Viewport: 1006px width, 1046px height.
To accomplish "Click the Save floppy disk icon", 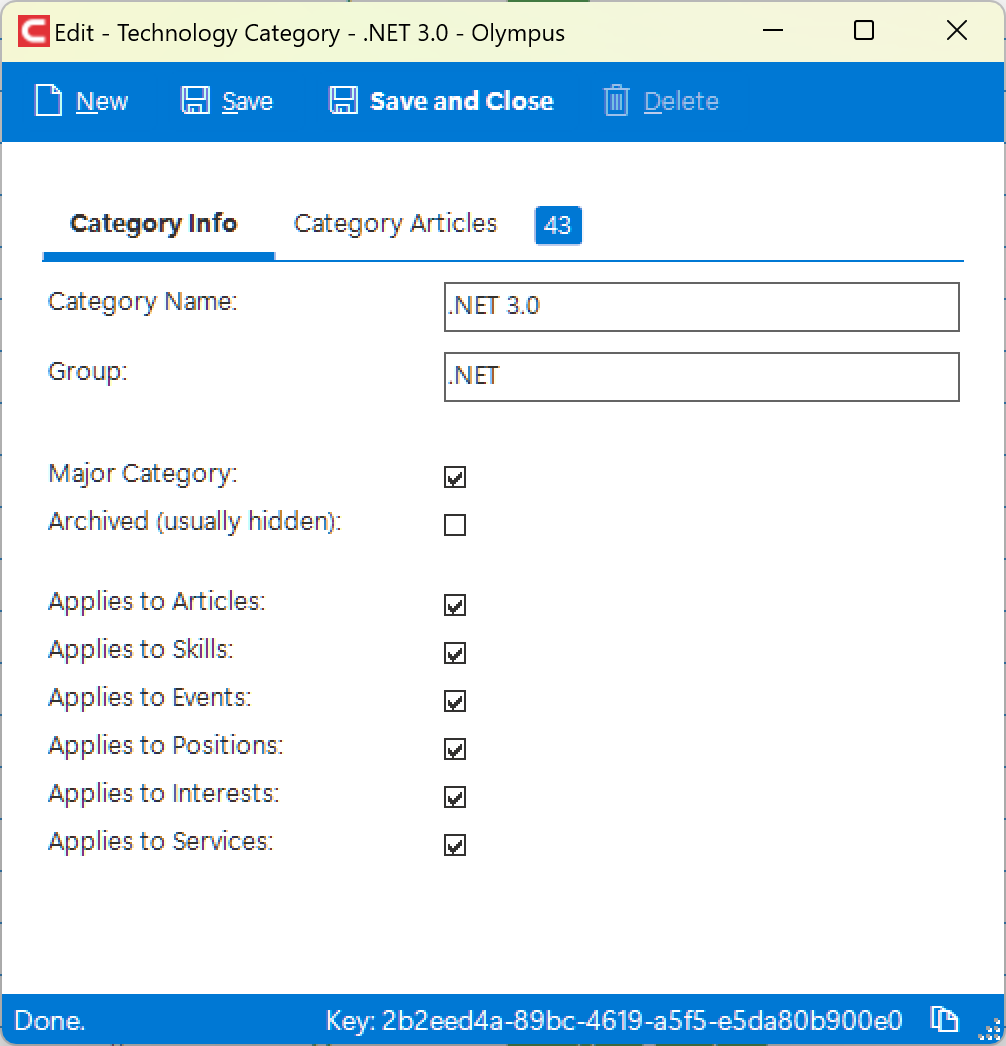I will pos(195,101).
